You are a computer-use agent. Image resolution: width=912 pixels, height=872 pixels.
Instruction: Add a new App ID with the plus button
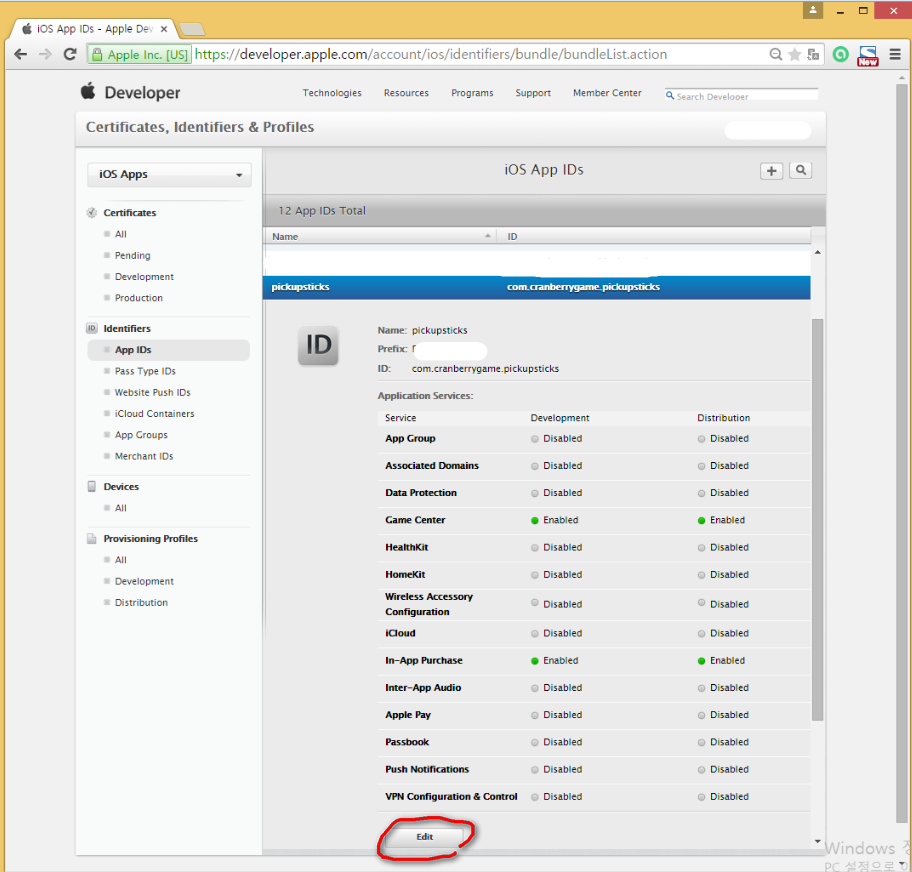pos(771,170)
